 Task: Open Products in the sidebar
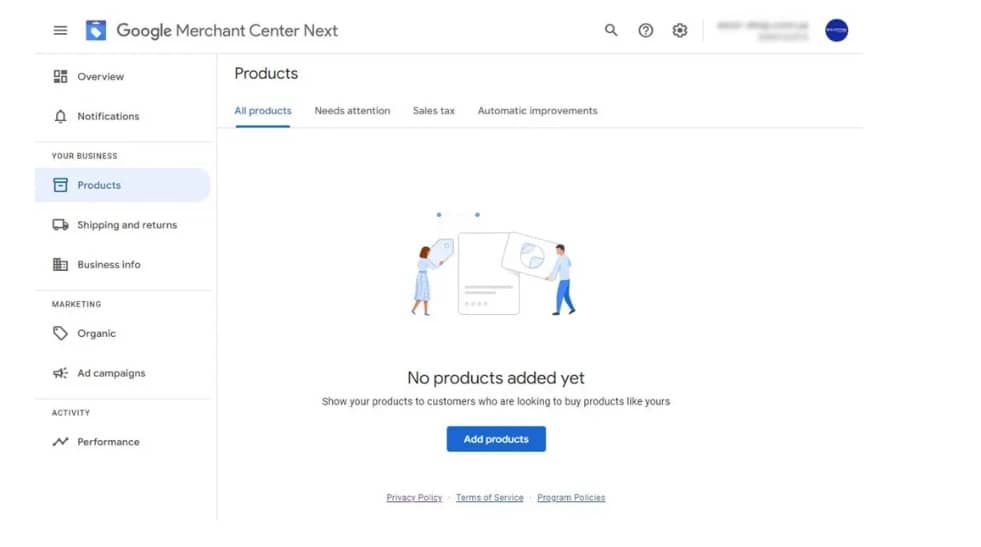[99, 185]
